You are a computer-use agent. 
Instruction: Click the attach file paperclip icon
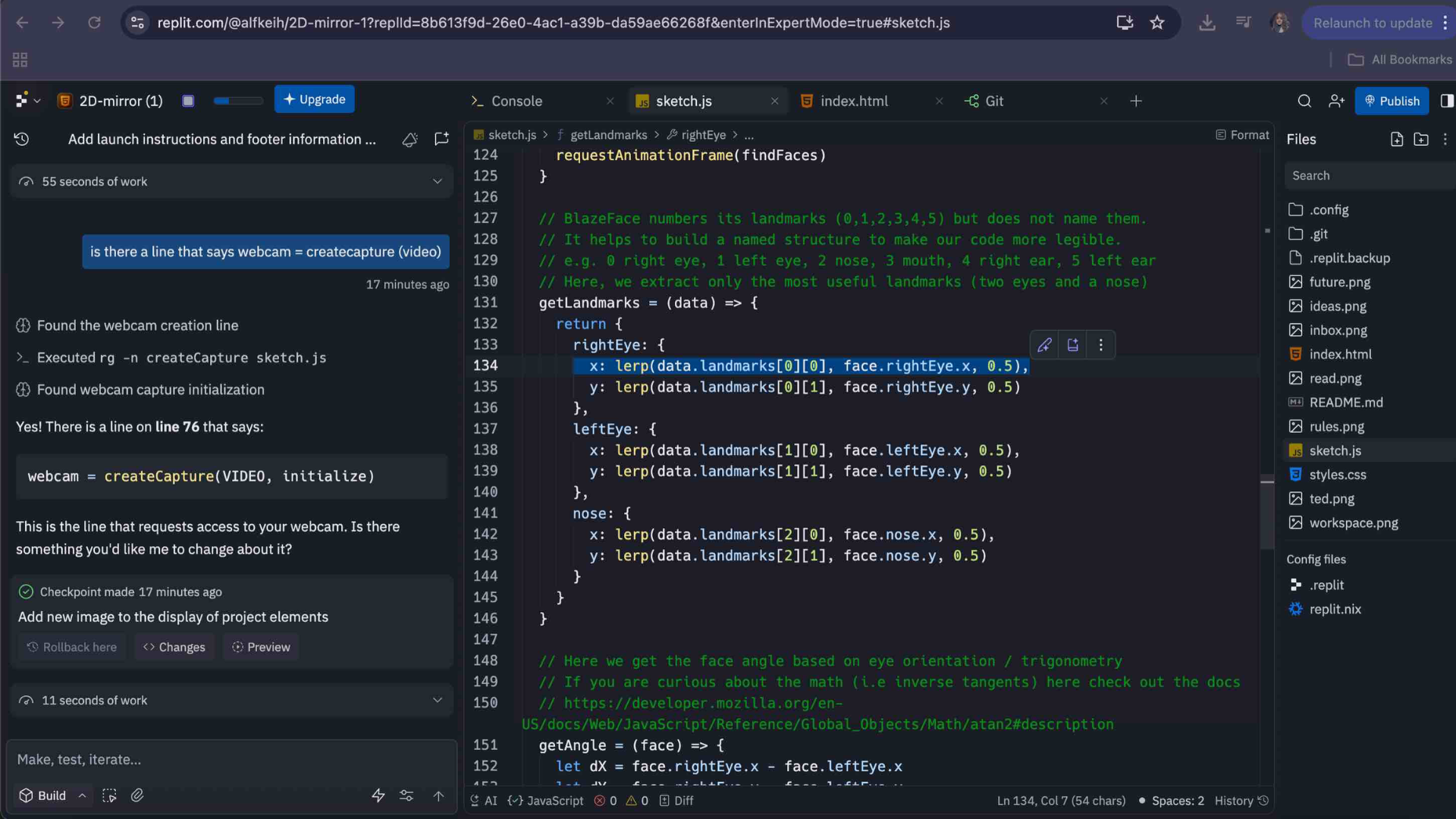pyautogui.click(x=137, y=795)
